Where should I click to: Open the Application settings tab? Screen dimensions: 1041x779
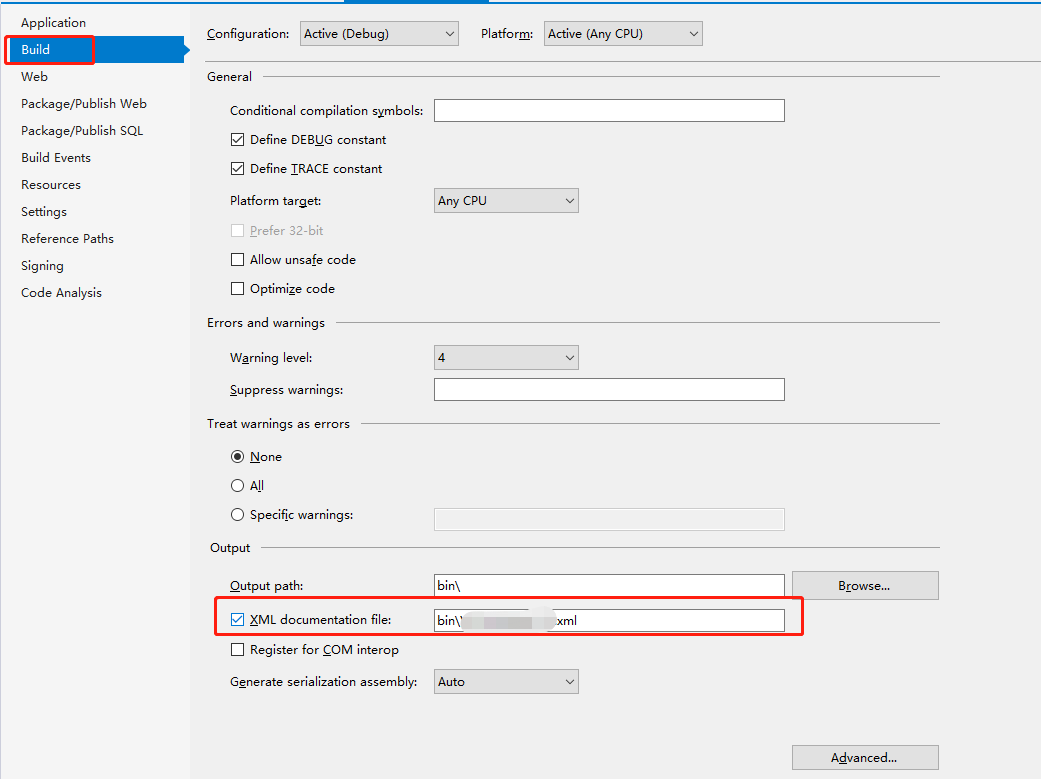53,22
